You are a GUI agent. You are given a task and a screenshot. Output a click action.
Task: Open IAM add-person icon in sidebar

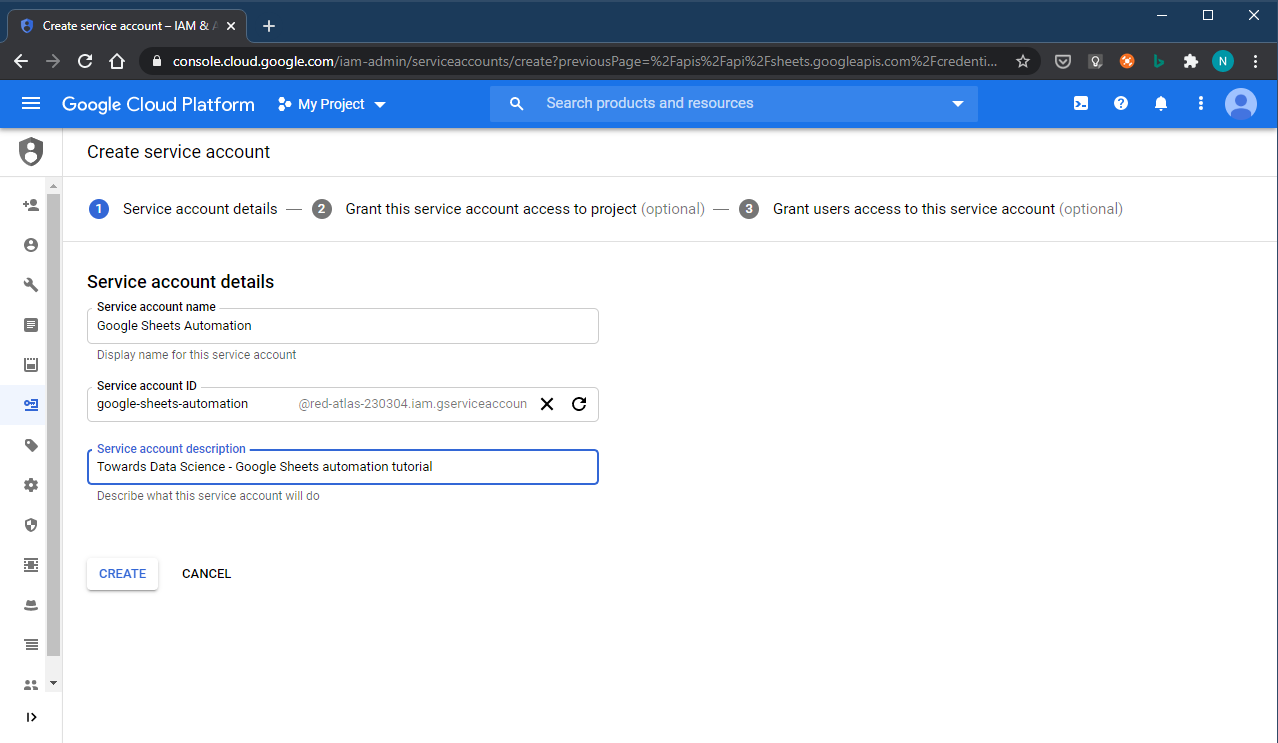(x=31, y=205)
